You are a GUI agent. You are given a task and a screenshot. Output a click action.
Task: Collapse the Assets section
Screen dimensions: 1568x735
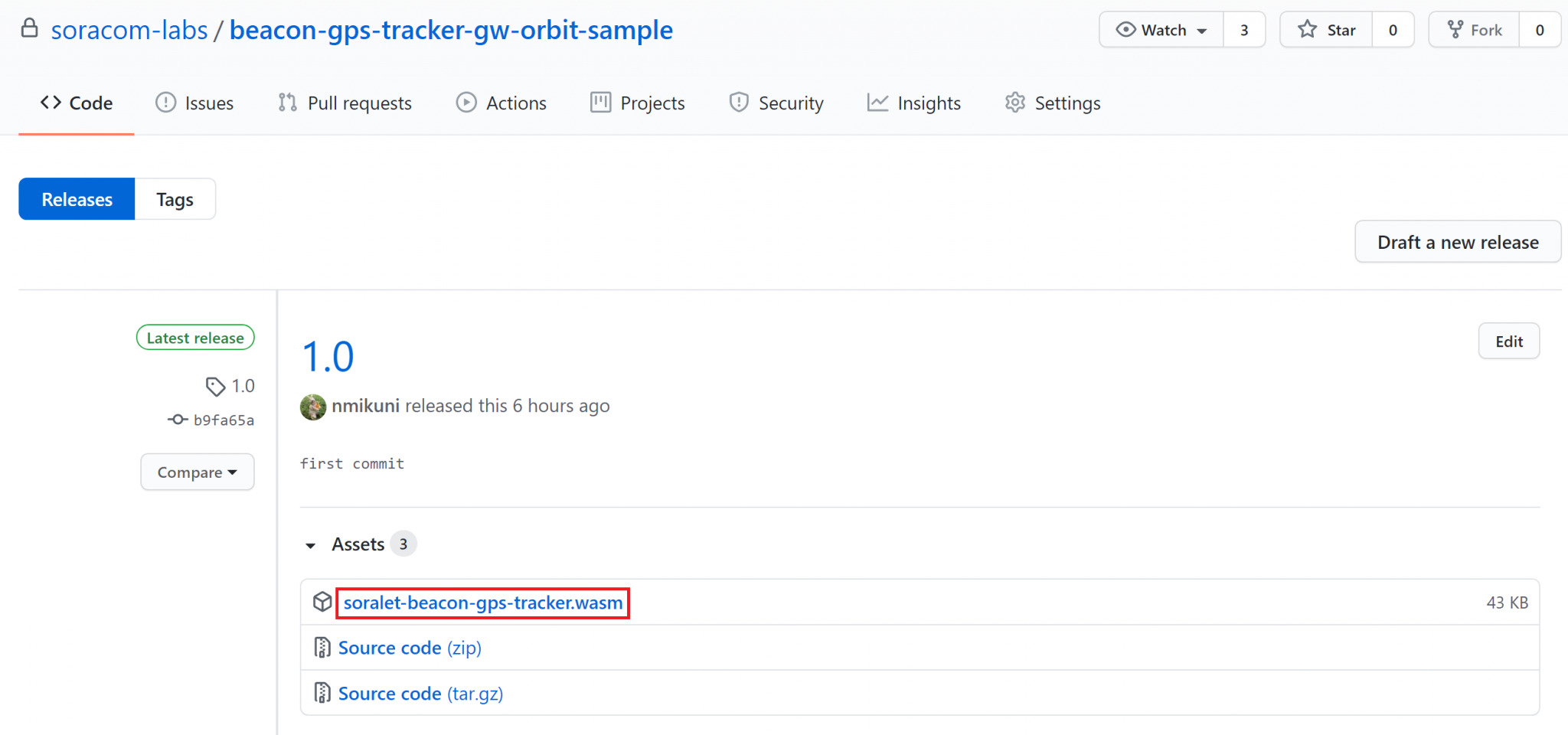click(x=311, y=545)
